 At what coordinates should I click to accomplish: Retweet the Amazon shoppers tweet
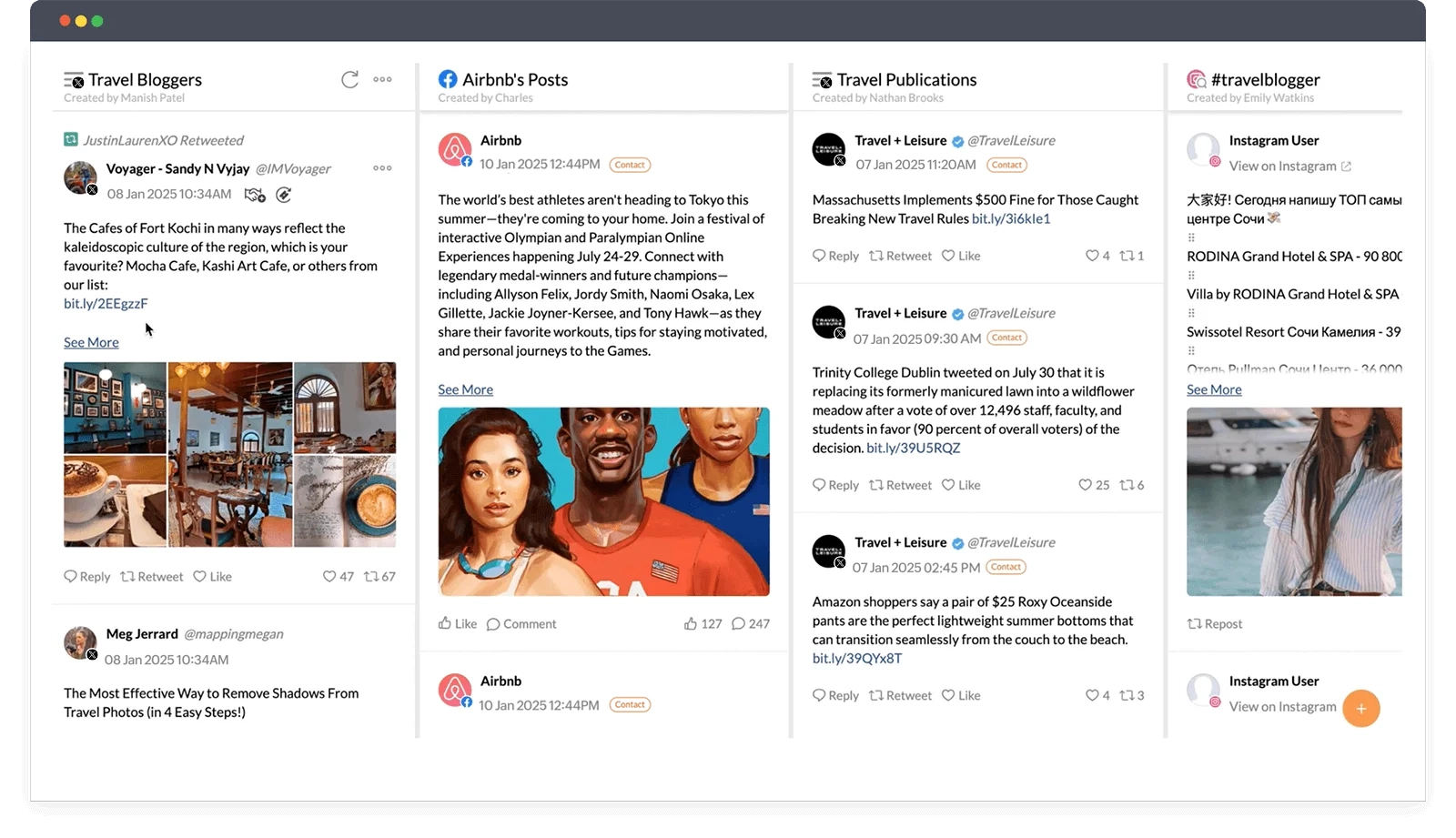[x=901, y=696]
